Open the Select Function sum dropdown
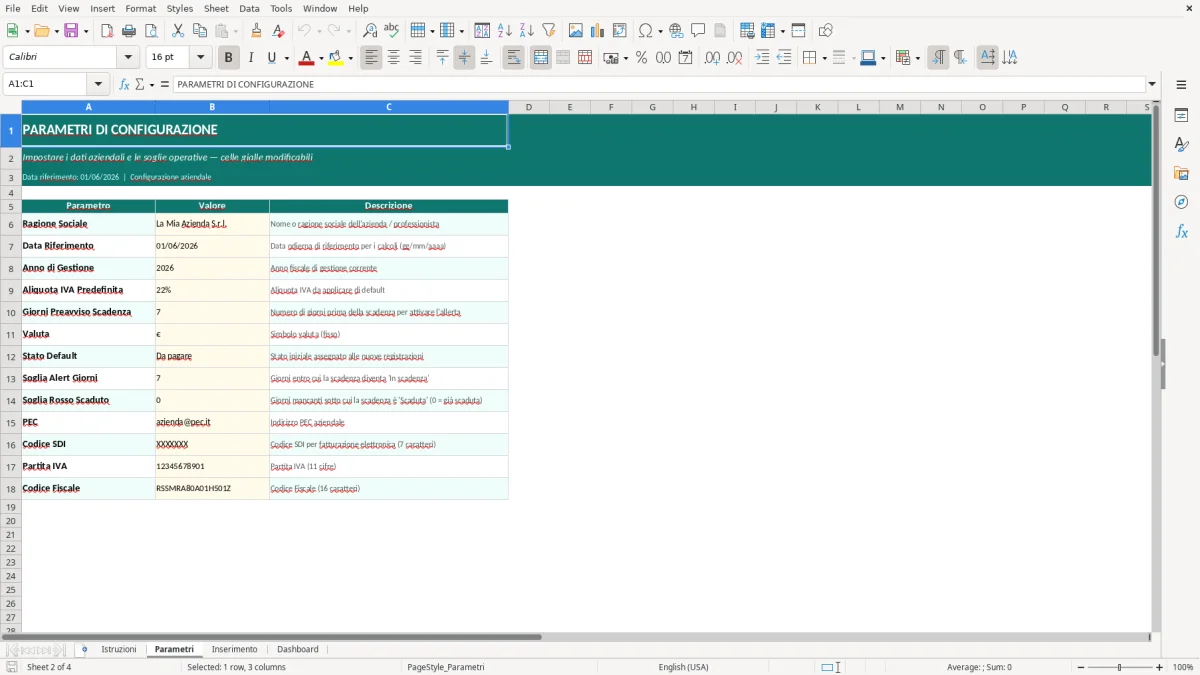The width and height of the screenshot is (1200, 675). 152,84
